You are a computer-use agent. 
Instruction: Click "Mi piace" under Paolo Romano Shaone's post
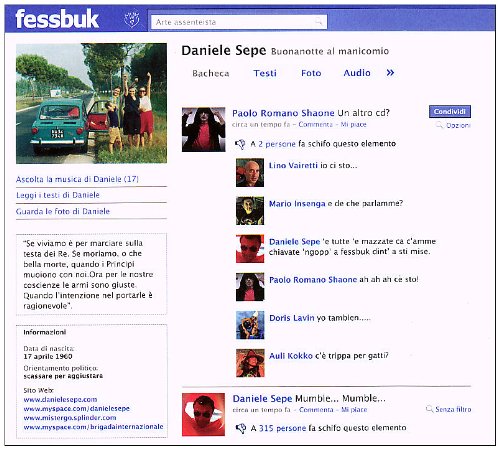click(353, 124)
